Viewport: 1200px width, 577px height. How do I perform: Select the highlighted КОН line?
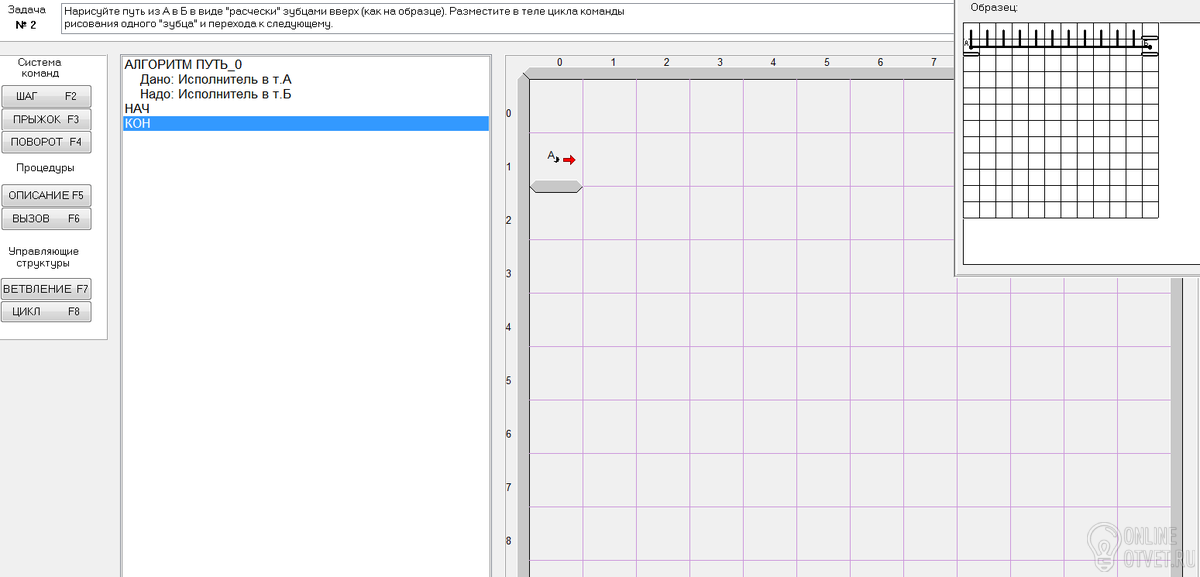pos(305,123)
